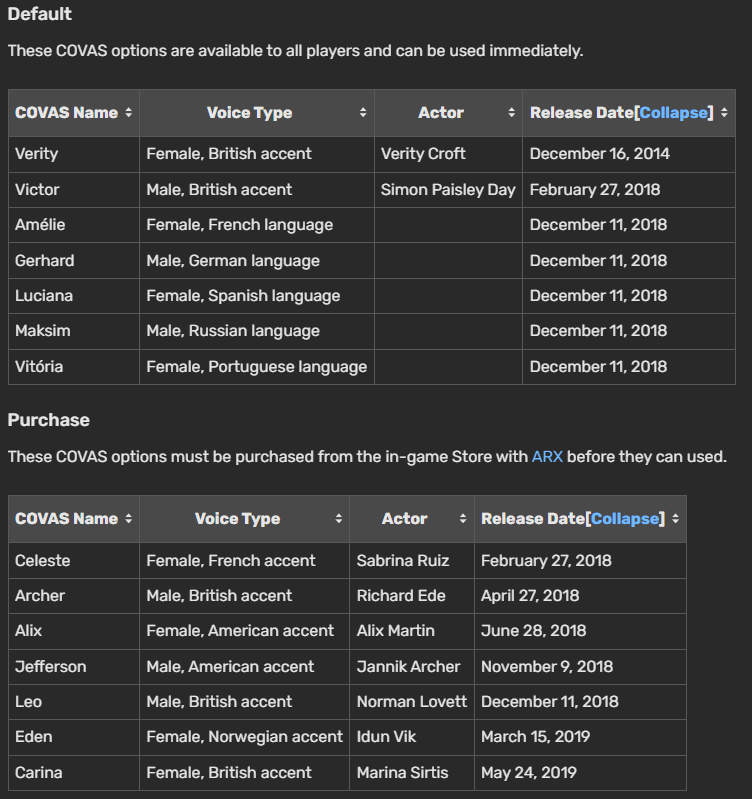Select the Maksim name cell
This screenshot has height=799, width=752.
(x=74, y=331)
